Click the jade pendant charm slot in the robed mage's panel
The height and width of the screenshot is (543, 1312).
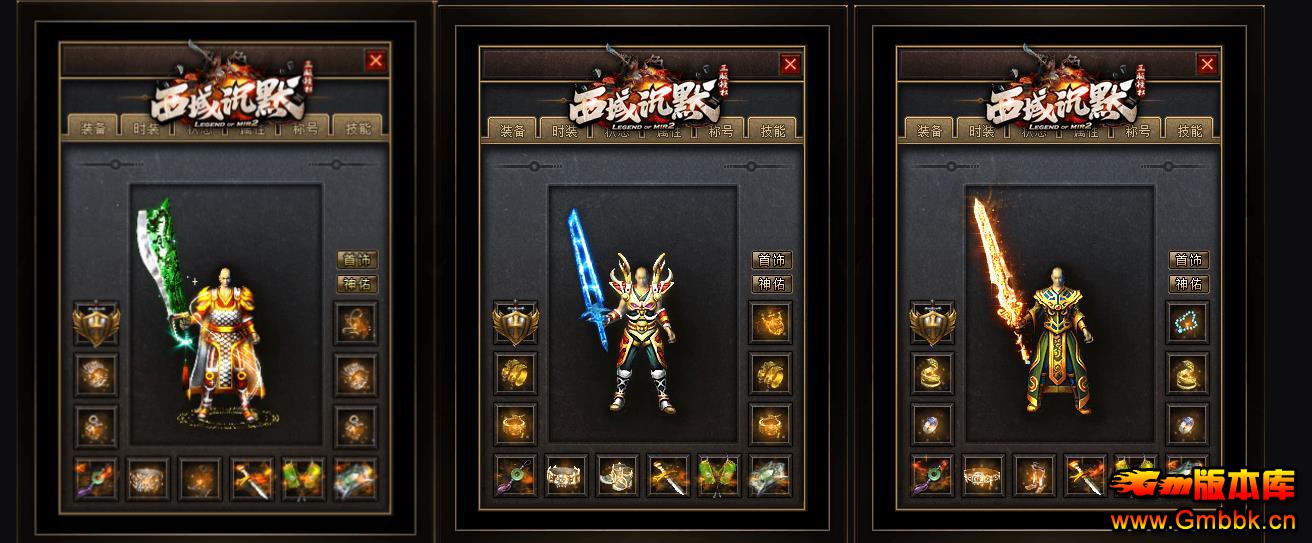[930, 475]
